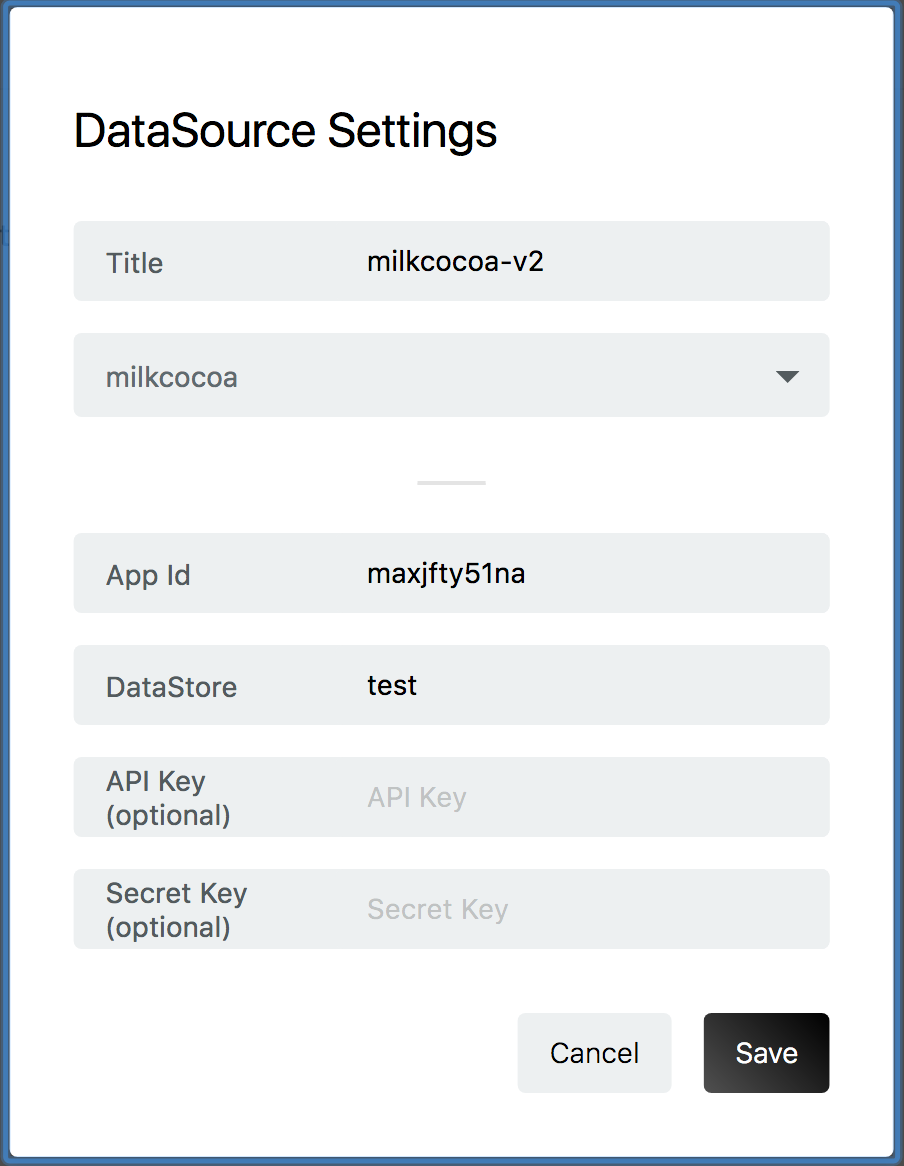
Task: Click the dropdown chevron next to milkcocoa
Action: click(787, 376)
